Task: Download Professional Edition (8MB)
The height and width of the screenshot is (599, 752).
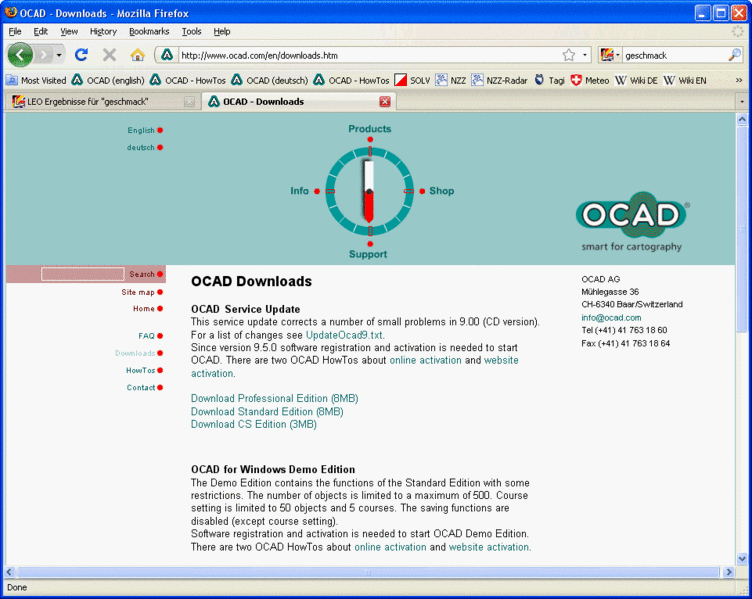Action: point(274,399)
